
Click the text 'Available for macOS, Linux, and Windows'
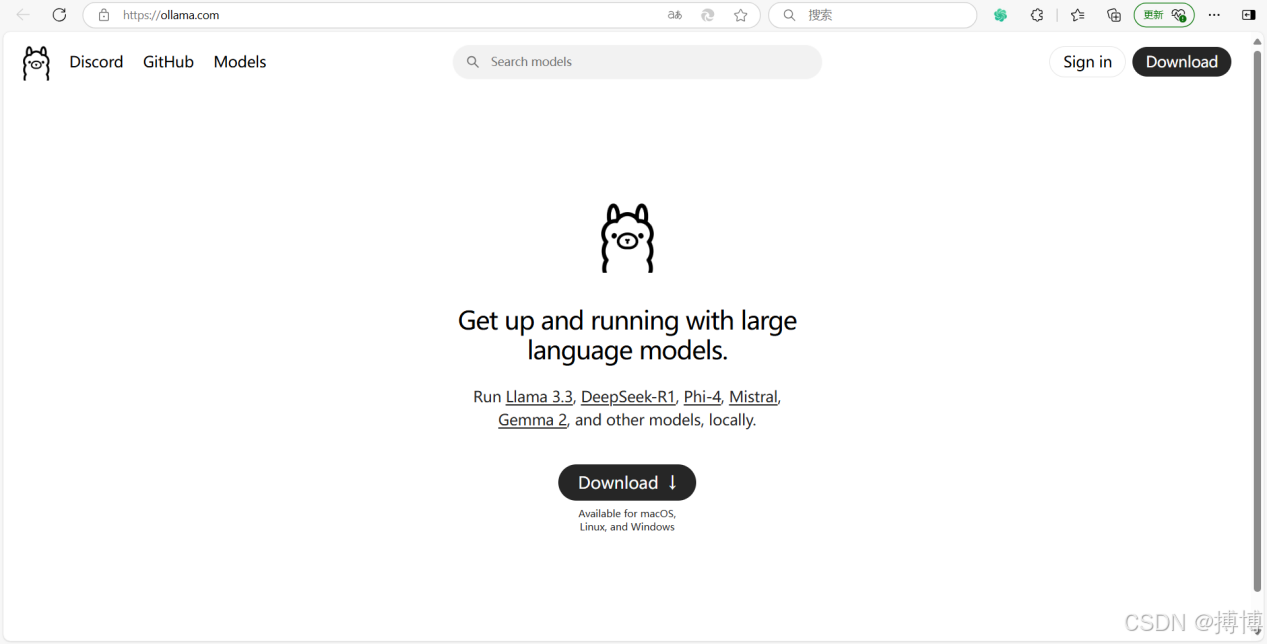627,520
